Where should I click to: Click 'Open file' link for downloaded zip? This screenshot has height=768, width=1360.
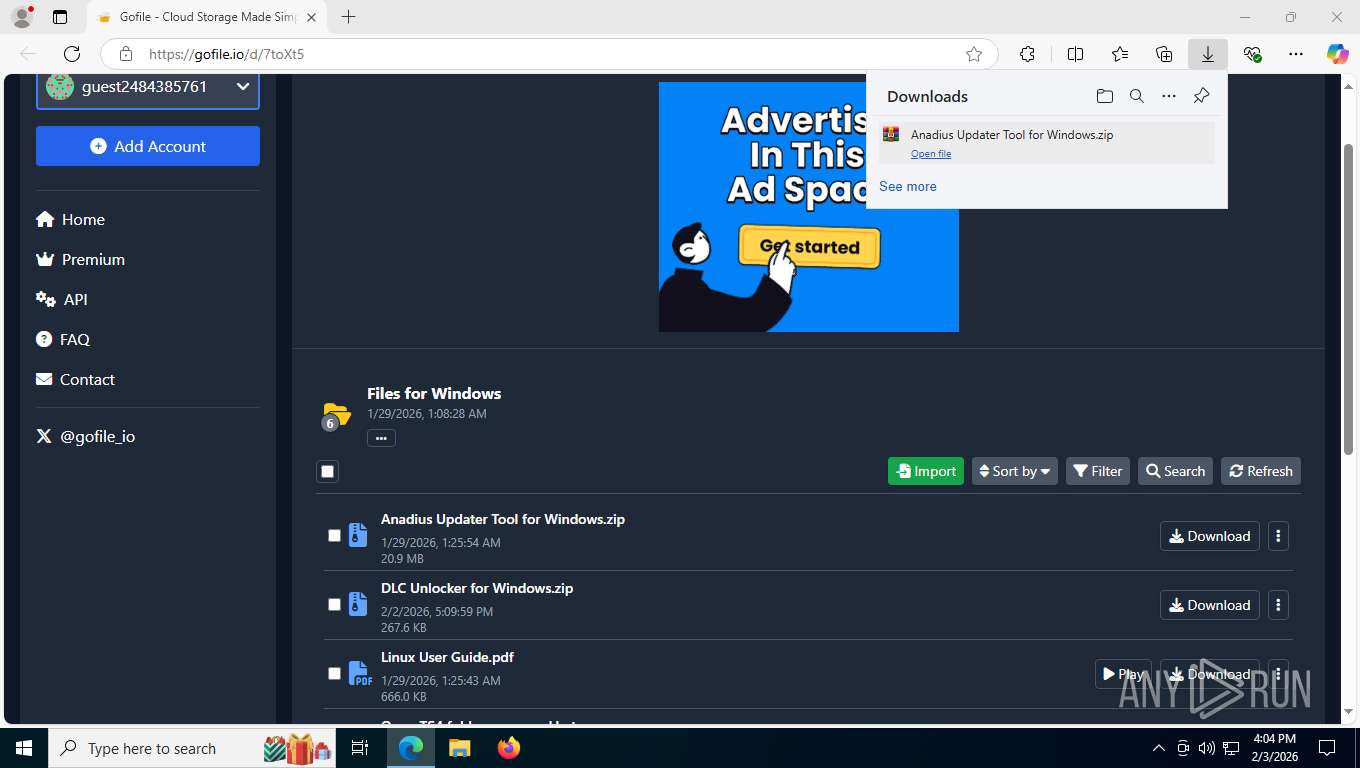(x=931, y=154)
